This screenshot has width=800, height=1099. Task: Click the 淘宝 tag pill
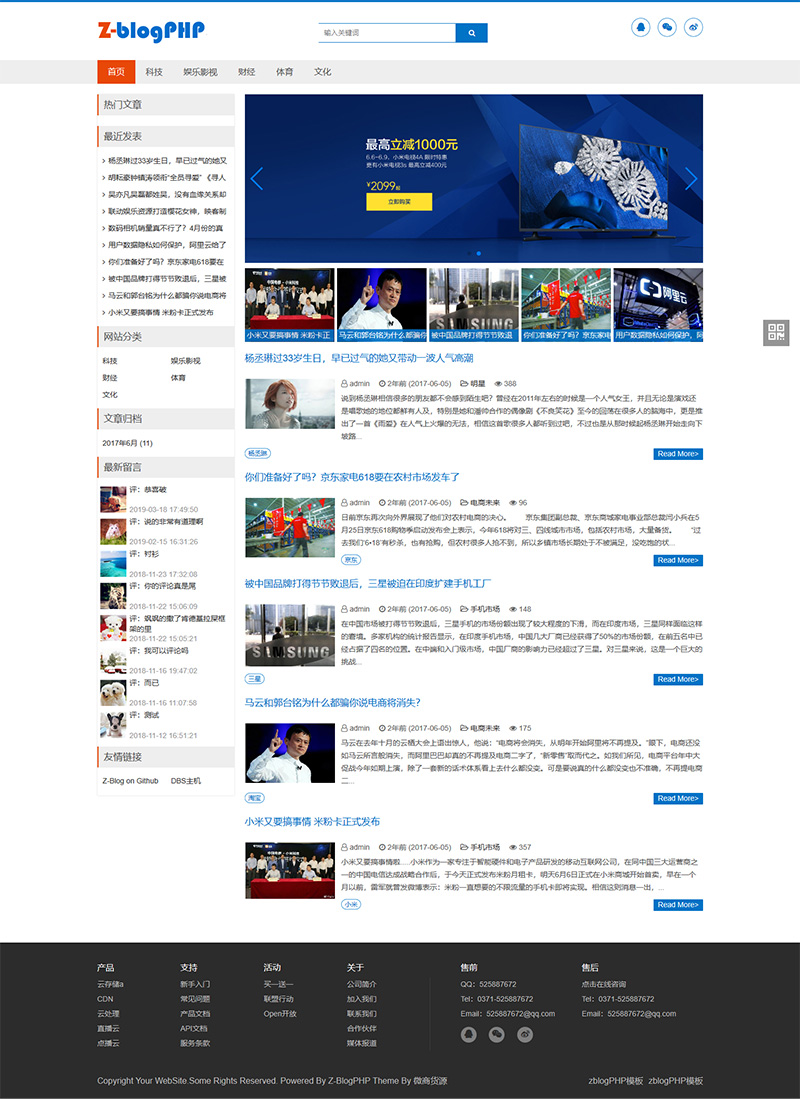255,798
